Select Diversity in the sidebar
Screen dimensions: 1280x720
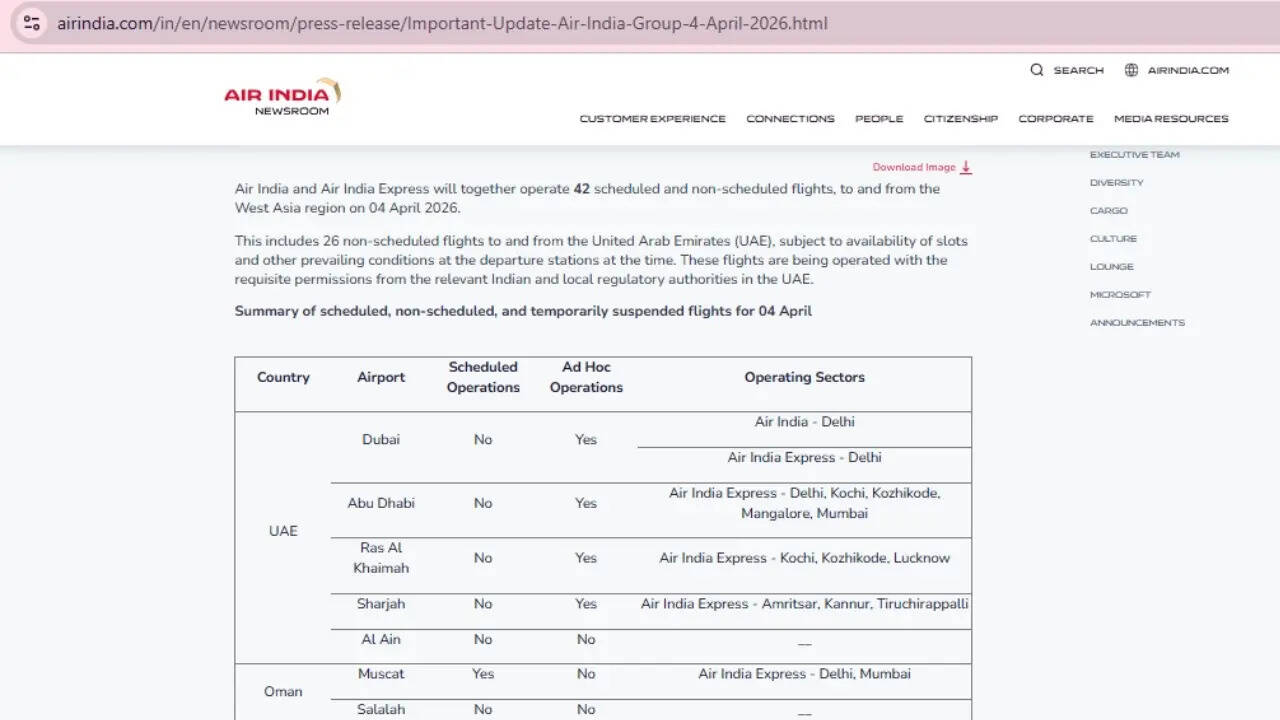pos(1116,182)
